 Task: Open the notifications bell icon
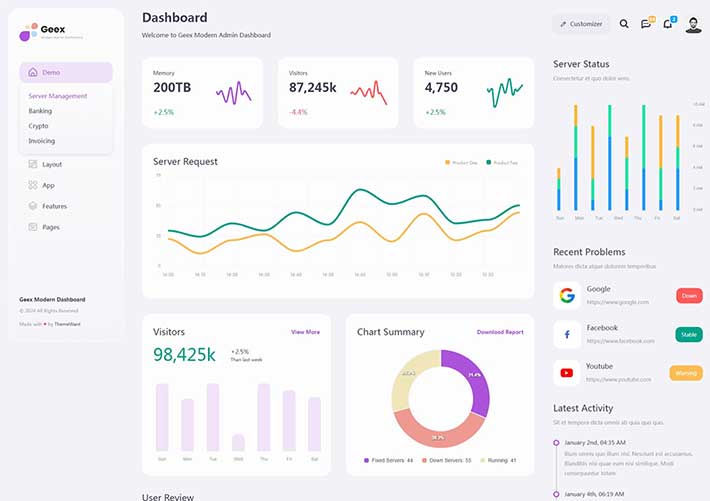tap(668, 24)
